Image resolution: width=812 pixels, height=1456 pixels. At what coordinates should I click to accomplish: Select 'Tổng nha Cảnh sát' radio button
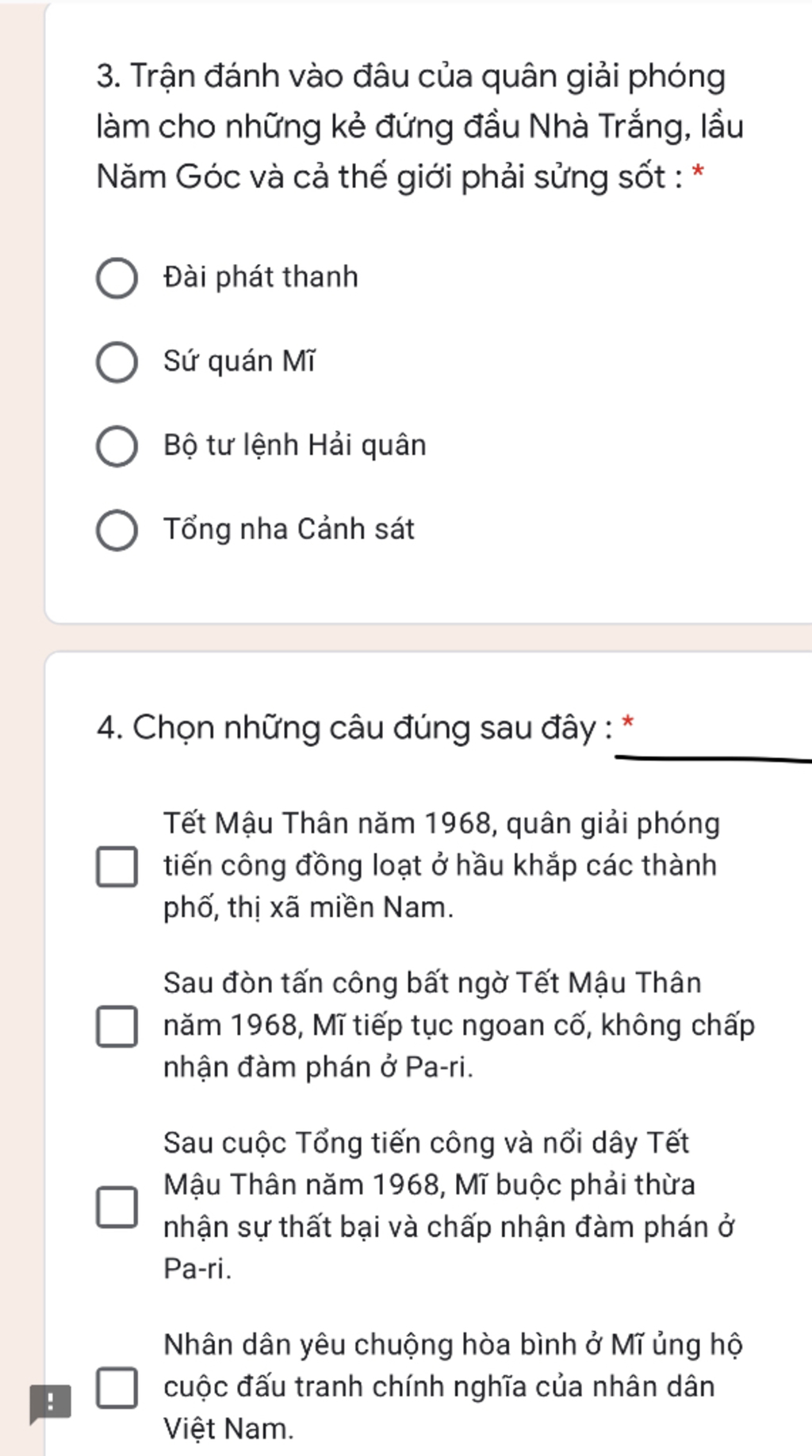click(117, 530)
